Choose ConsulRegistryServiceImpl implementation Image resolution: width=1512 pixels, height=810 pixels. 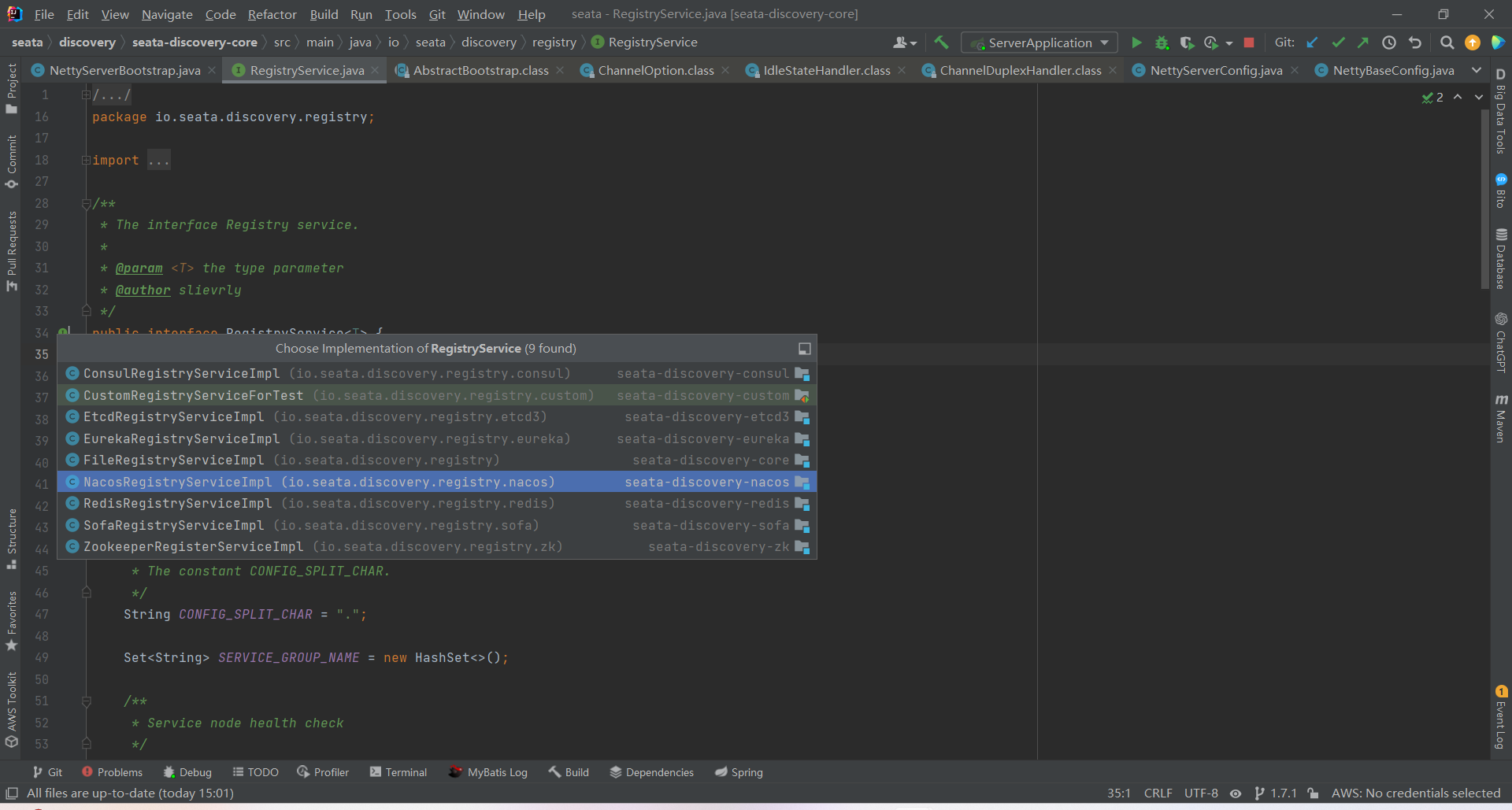click(x=437, y=374)
